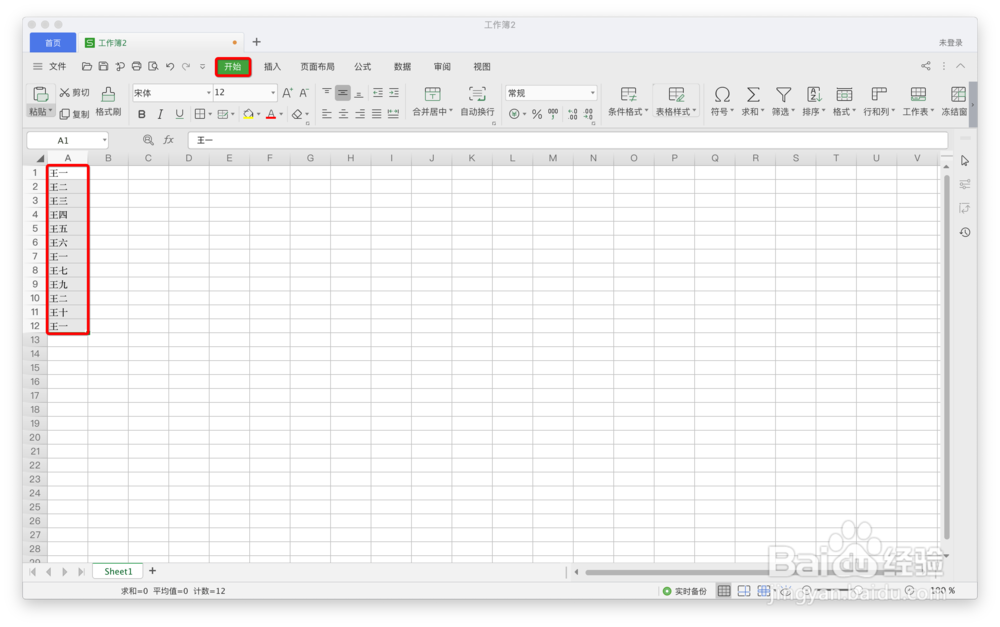Open new document tab with plus button
The image size is (1000, 627).
(256, 42)
